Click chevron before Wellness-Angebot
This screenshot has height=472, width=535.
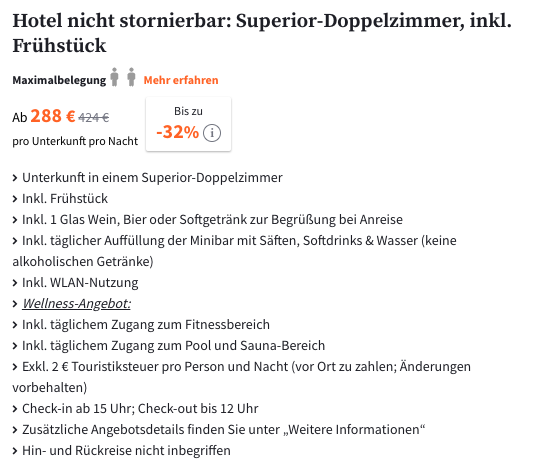tap(15, 304)
